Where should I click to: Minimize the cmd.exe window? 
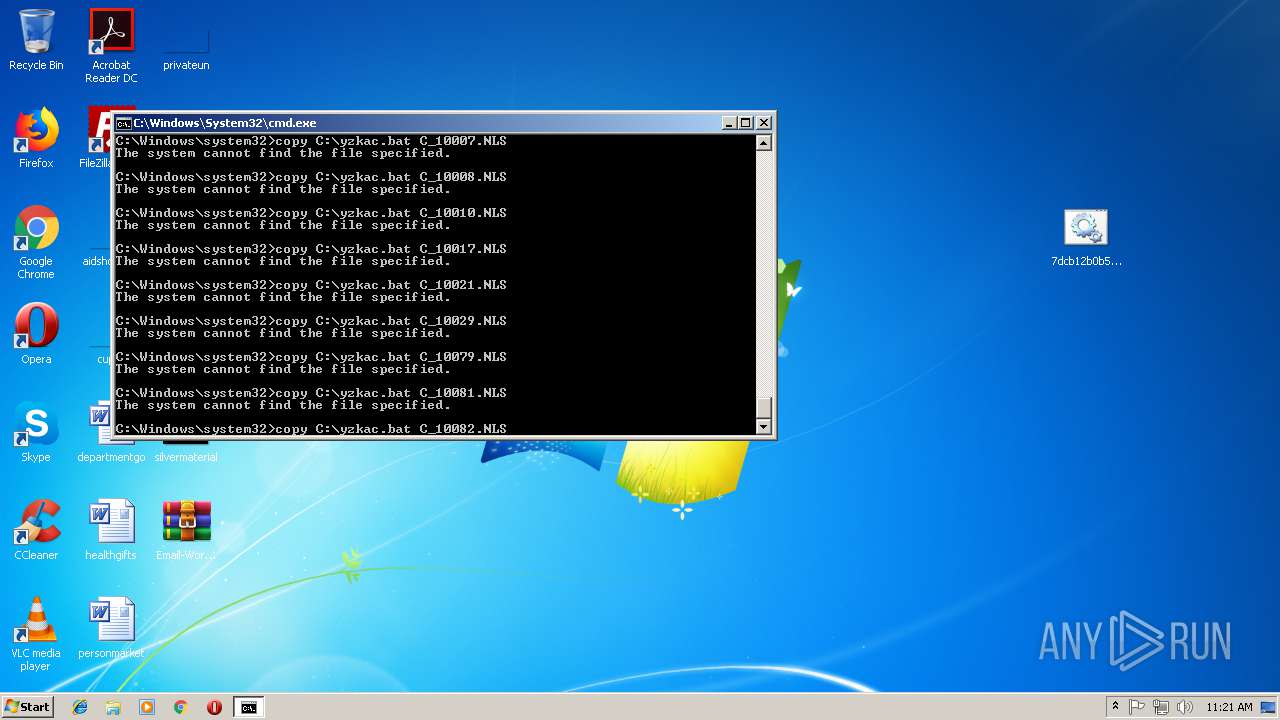(728, 123)
